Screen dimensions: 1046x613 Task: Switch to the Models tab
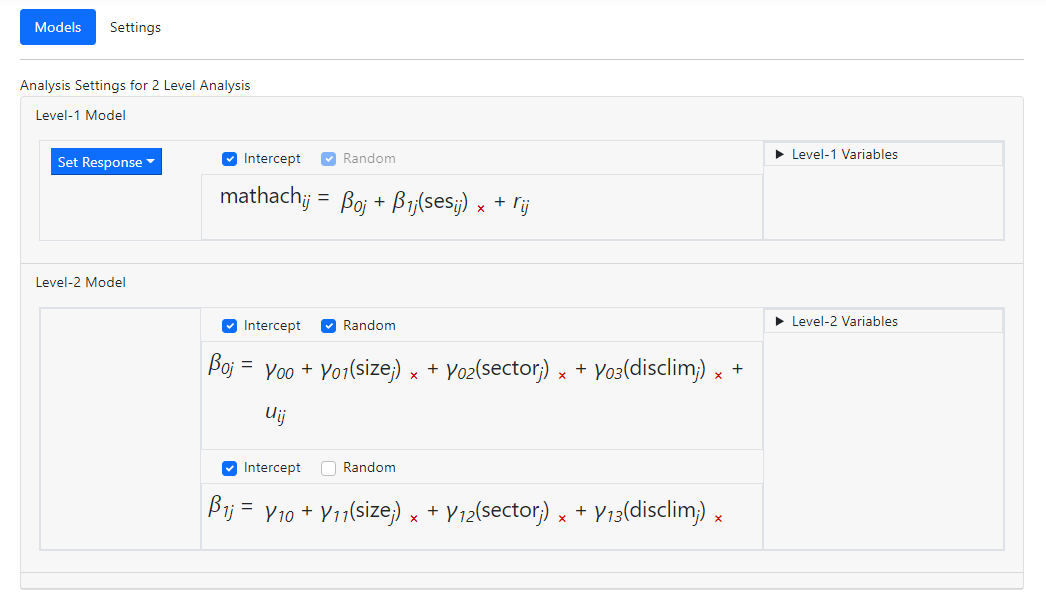point(58,27)
